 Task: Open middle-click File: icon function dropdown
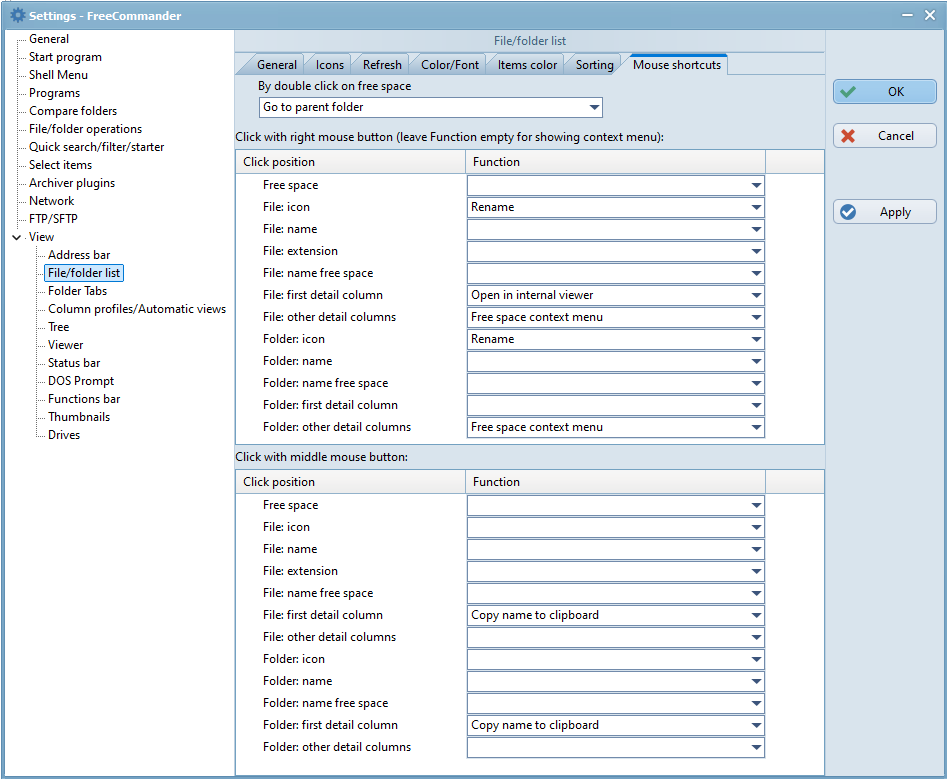click(x=615, y=527)
